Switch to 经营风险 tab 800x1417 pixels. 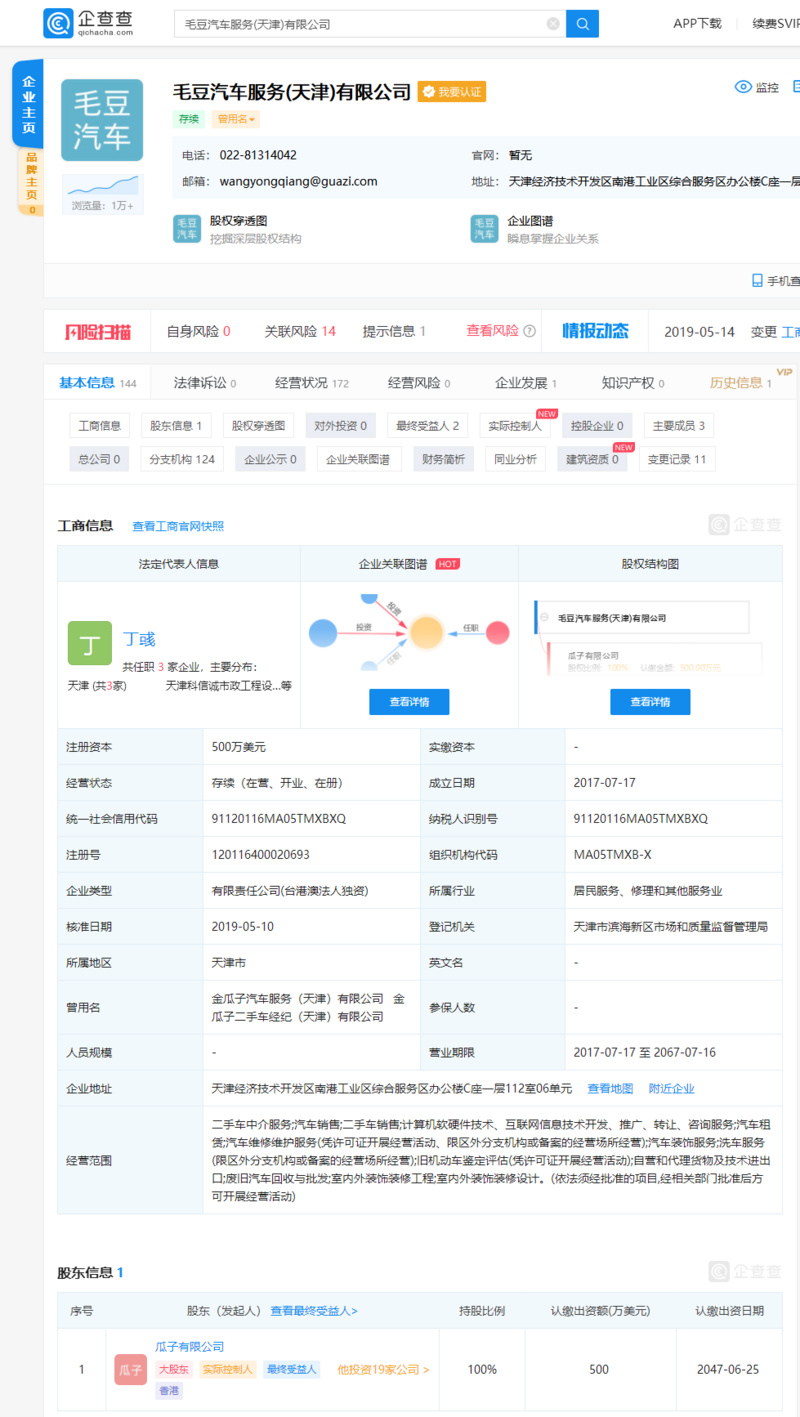click(419, 383)
